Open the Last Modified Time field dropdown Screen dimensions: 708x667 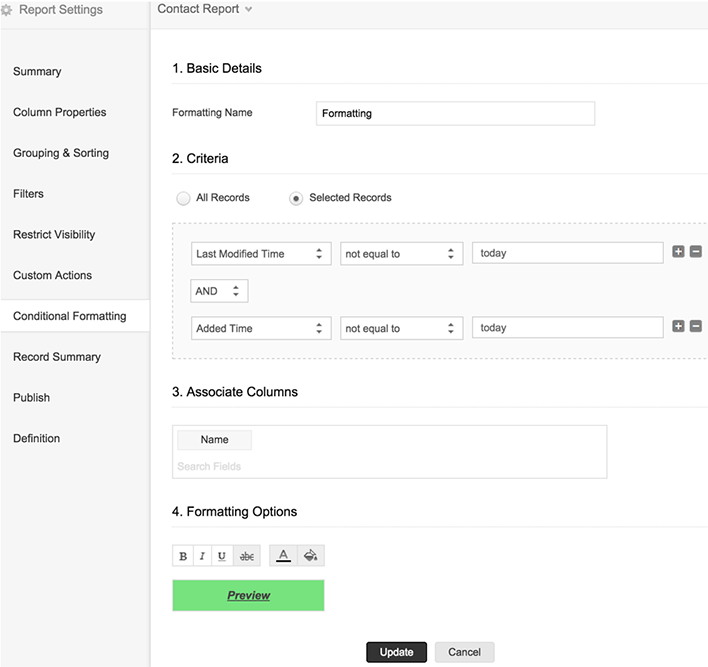tap(261, 254)
